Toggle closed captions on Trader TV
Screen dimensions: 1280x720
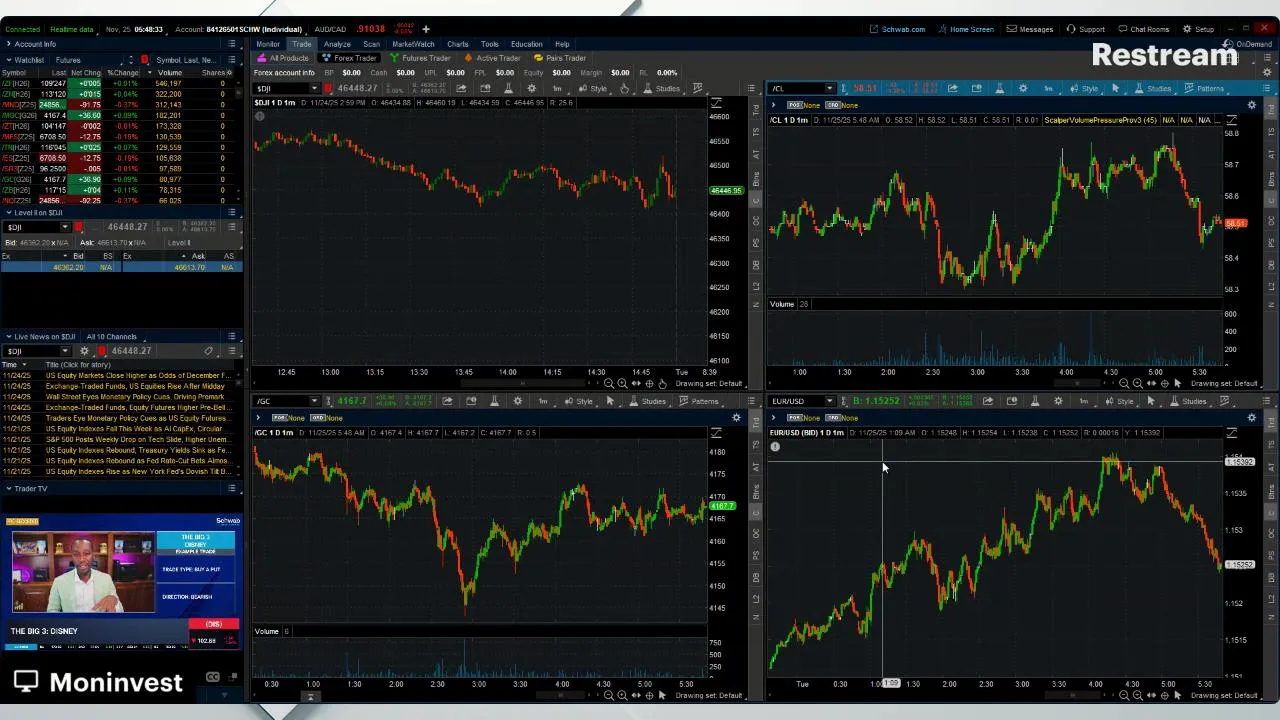pos(213,677)
